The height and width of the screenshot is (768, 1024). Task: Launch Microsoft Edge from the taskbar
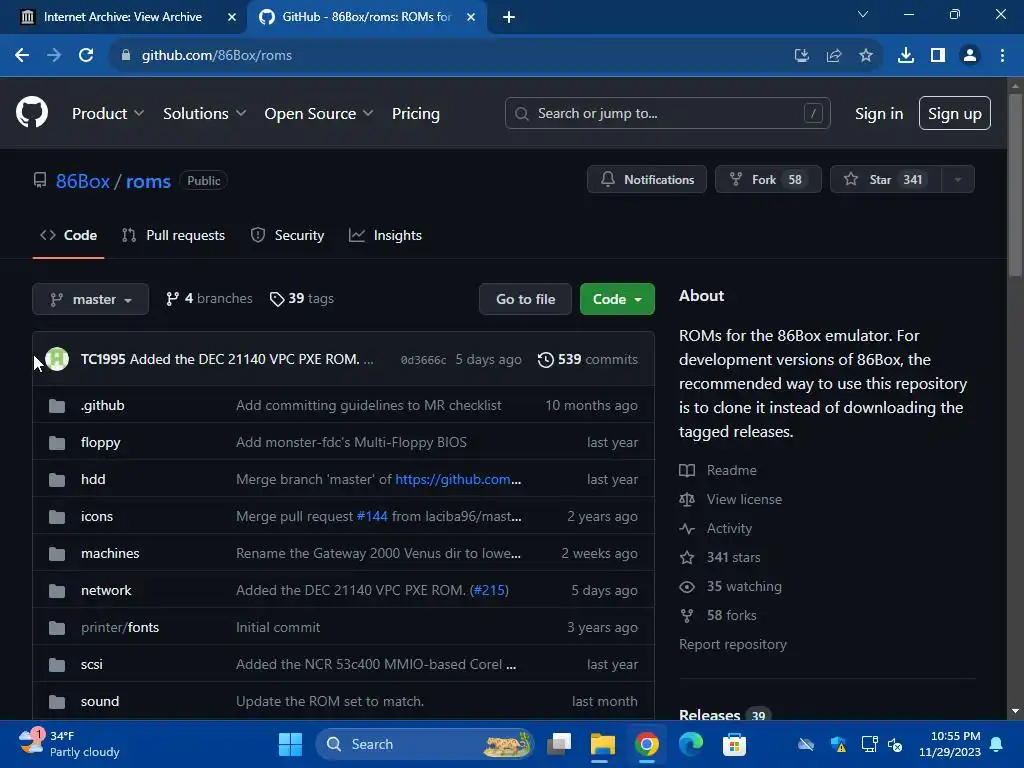coord(690,744)
